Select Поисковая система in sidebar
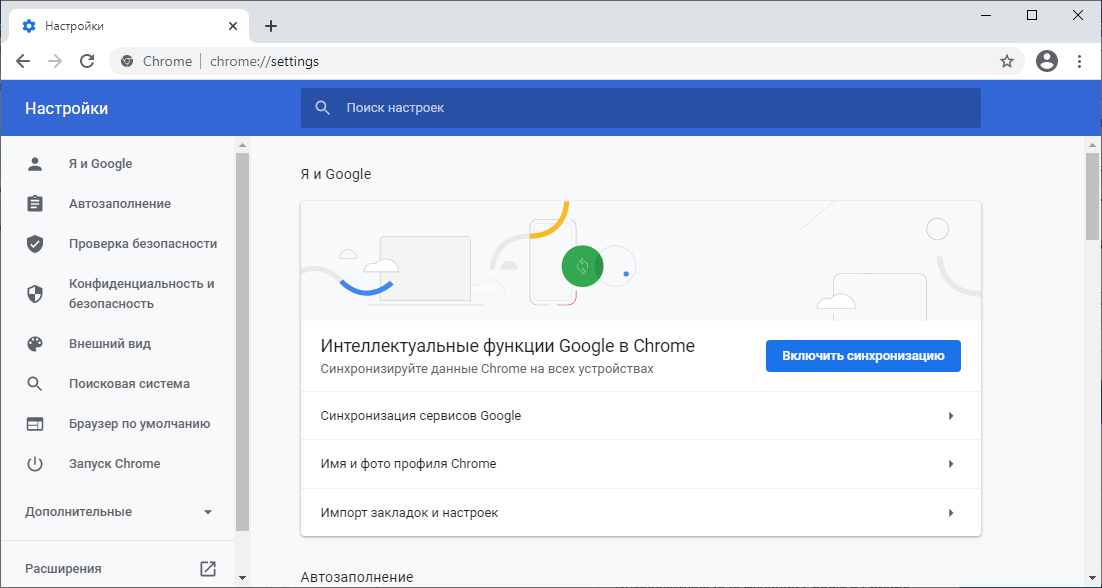Screen dimensions: 1102x588 click(129, 384)
